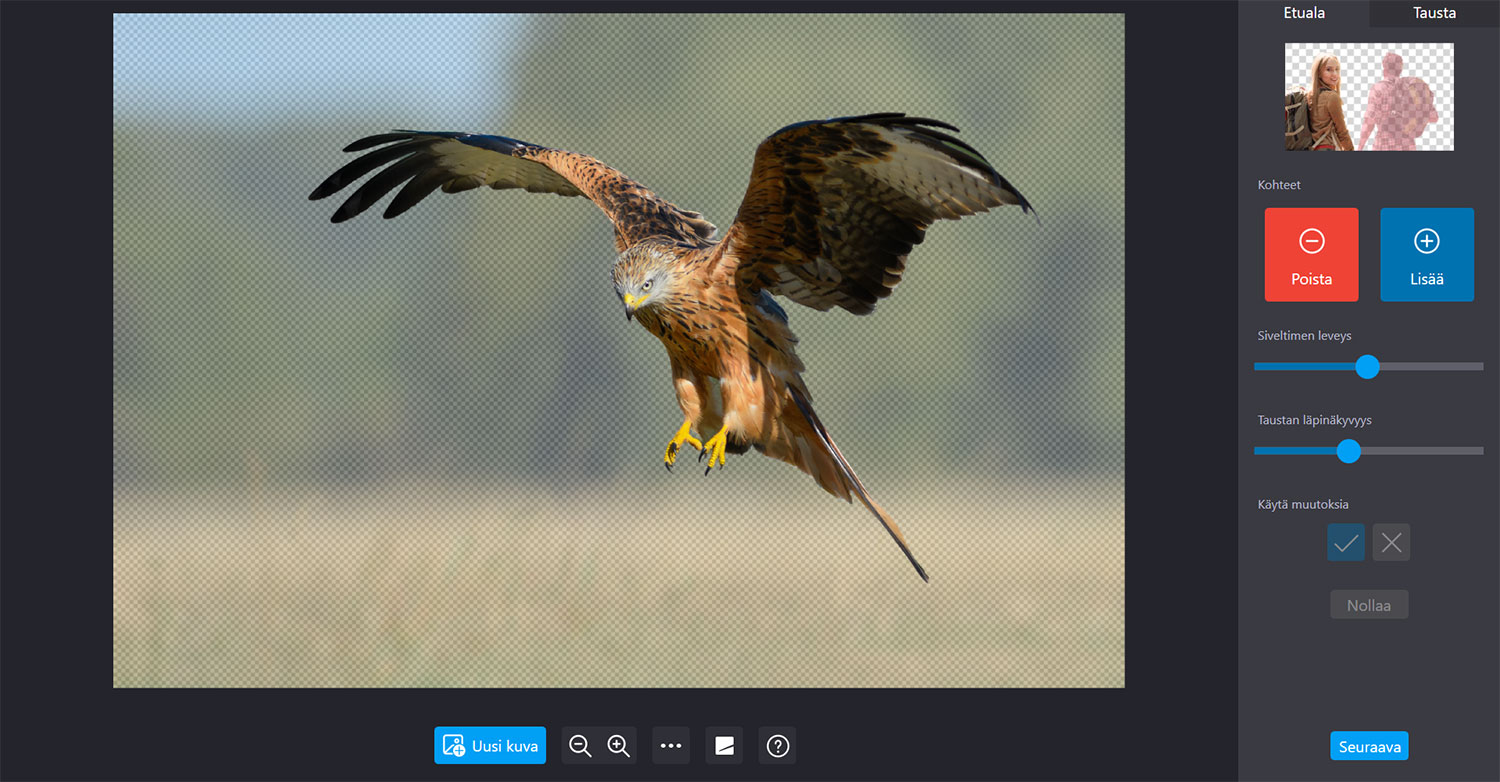Click the Seuraava button
The image size is (1500, 782).
click(x=1368, y=746)
